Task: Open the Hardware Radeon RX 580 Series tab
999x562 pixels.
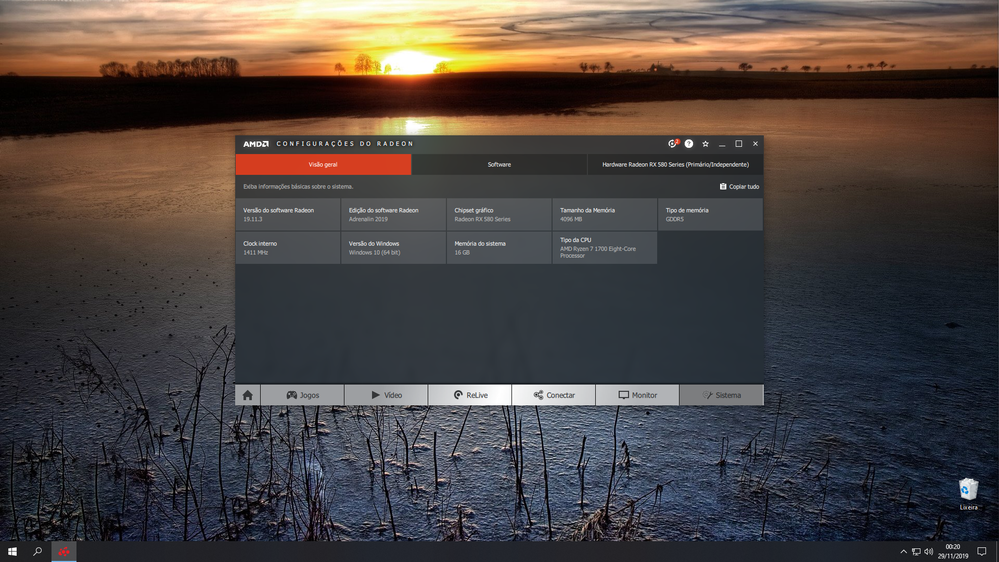Action: click(675, 164)
